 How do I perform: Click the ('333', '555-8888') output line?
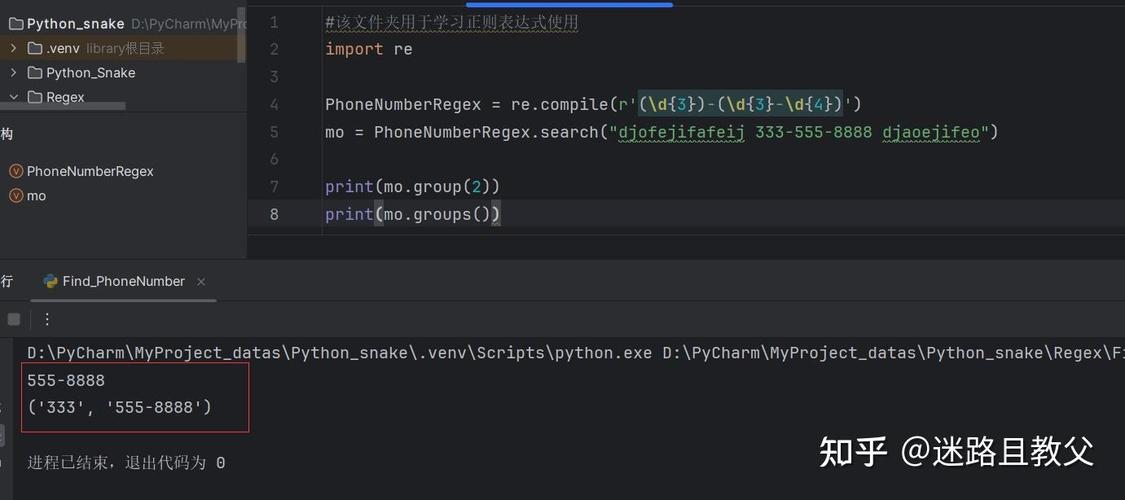pos(120,407)
